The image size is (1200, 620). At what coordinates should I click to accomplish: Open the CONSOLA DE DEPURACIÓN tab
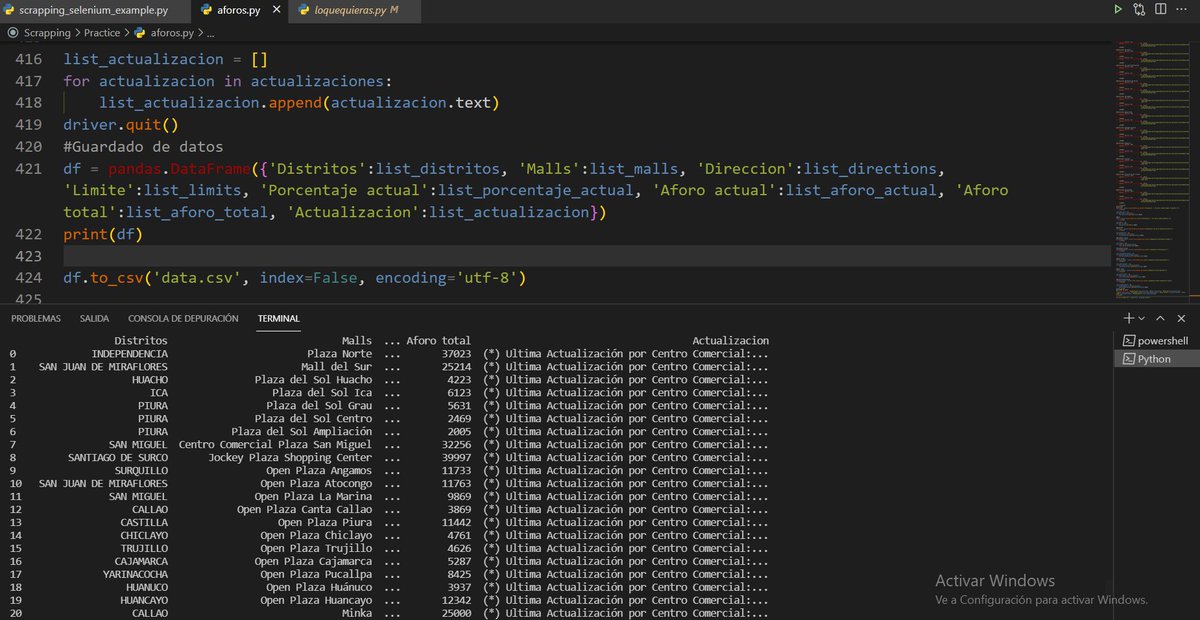coord(183,318)
